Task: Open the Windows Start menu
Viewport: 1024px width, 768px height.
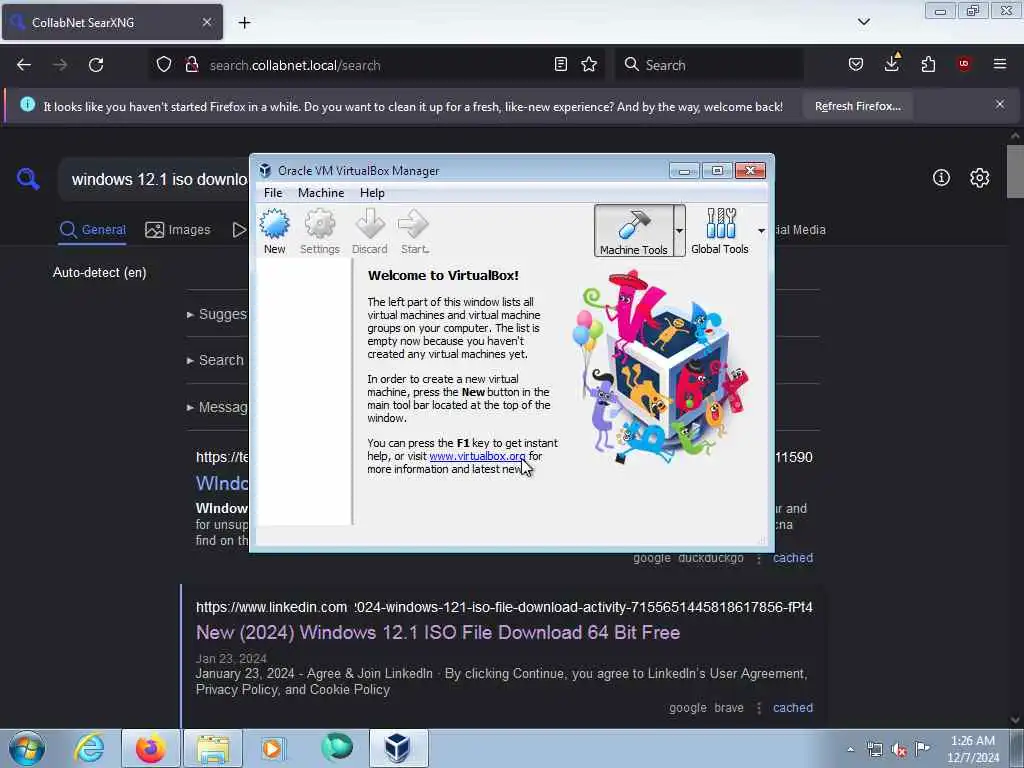Action: pos(27,748)
